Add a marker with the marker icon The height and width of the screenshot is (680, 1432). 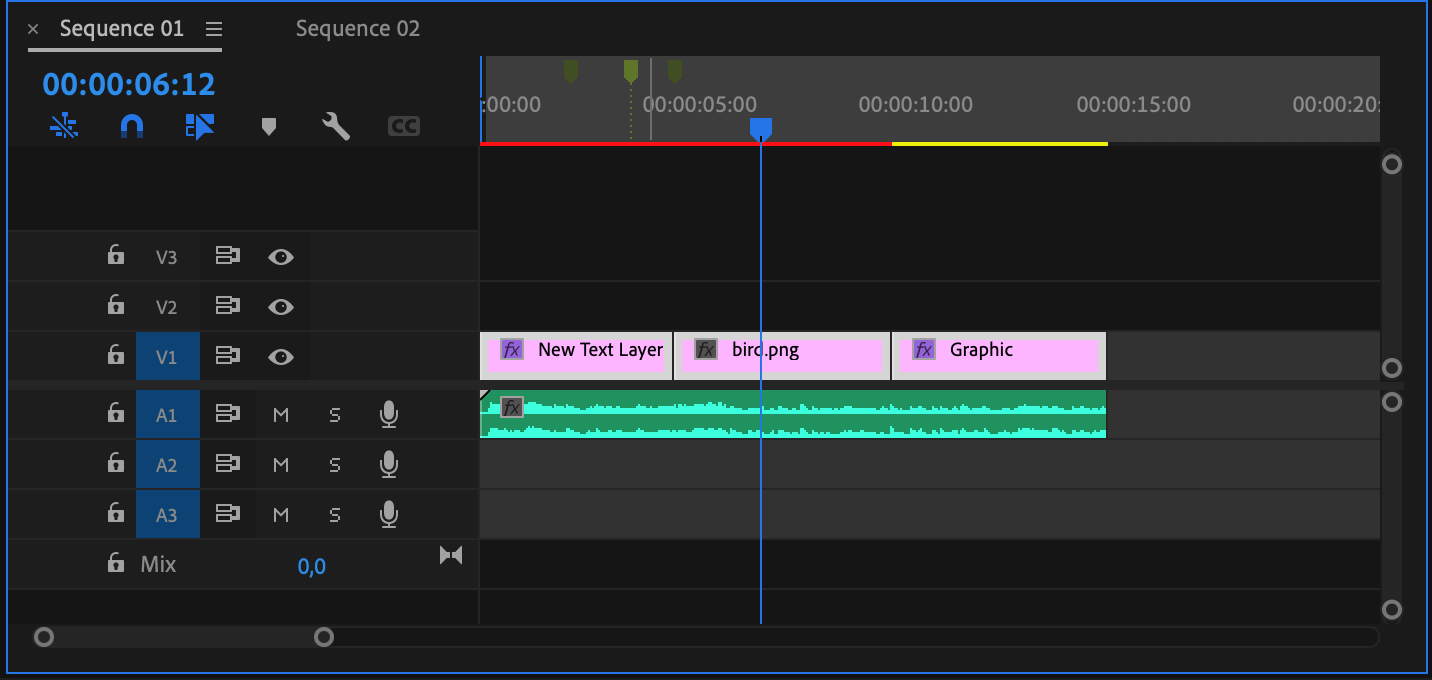(x=268, y=126)
